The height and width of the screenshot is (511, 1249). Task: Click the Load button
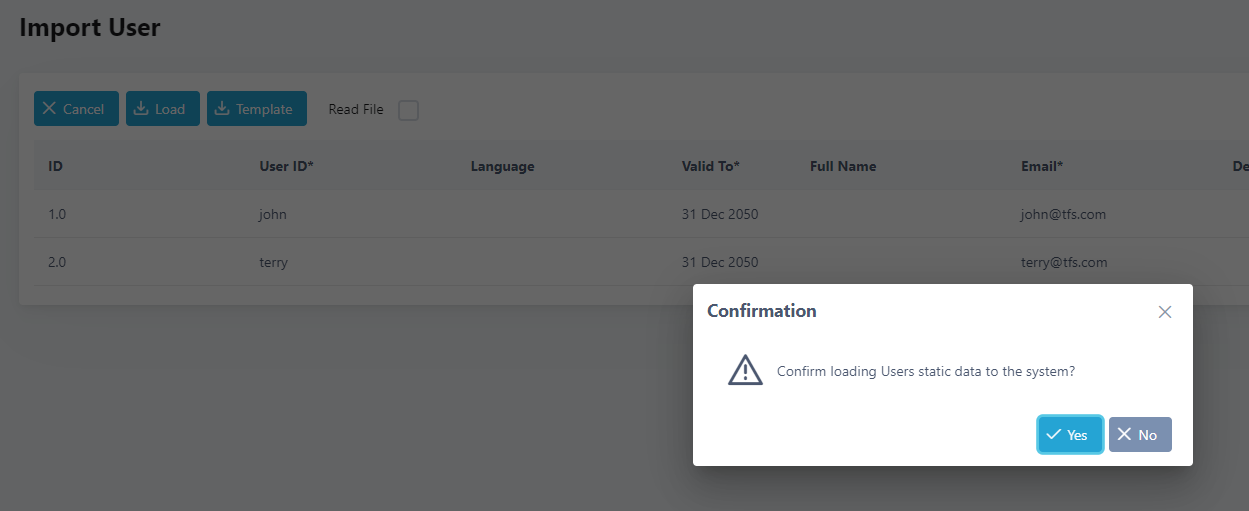163,109
